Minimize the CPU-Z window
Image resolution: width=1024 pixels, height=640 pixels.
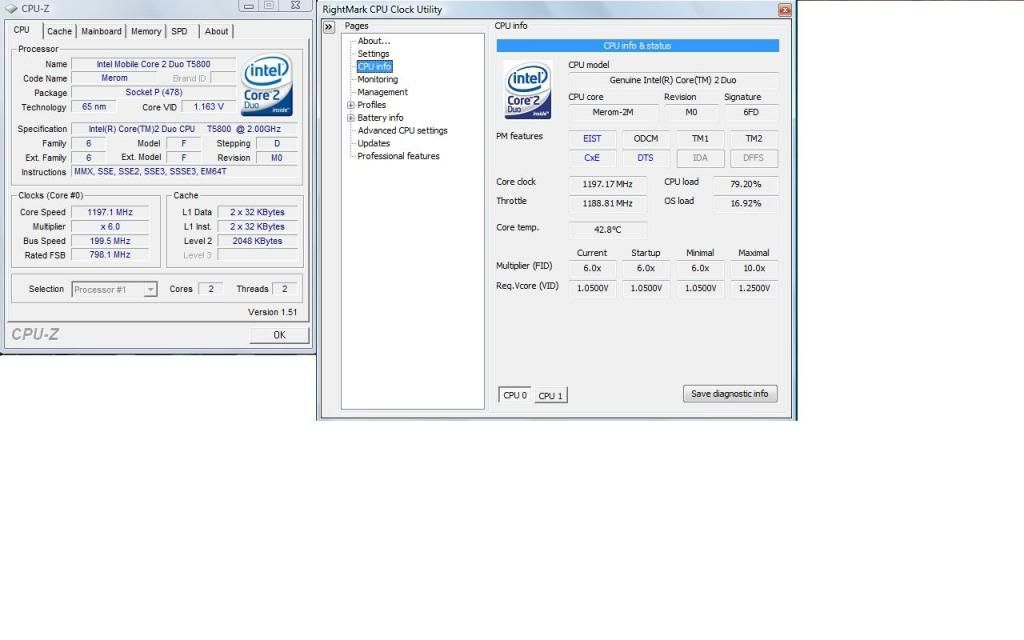[x=248, y=6]
